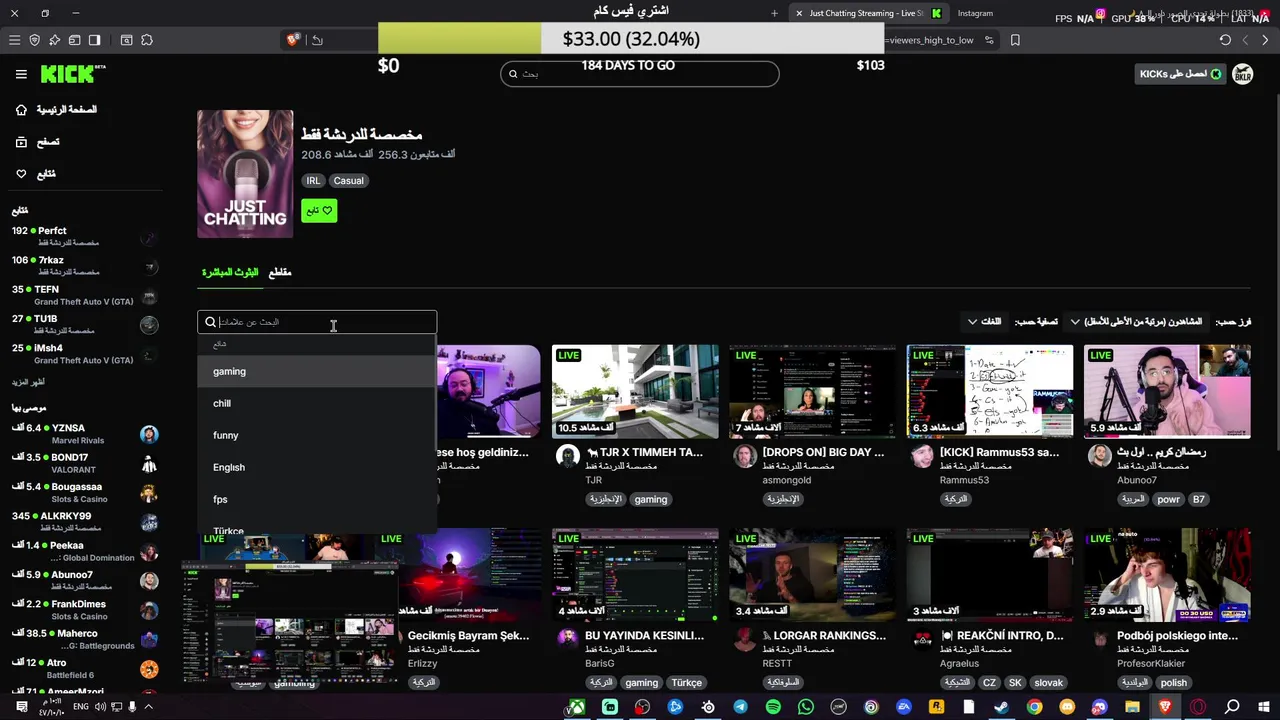This screenshot has height=720, width=1280.
Task: Open TEFN in followed channels
Action: pos(85,295)
